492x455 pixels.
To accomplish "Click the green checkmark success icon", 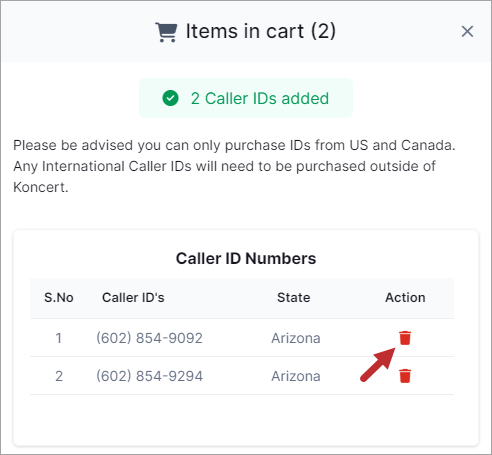I will point(170,98).
